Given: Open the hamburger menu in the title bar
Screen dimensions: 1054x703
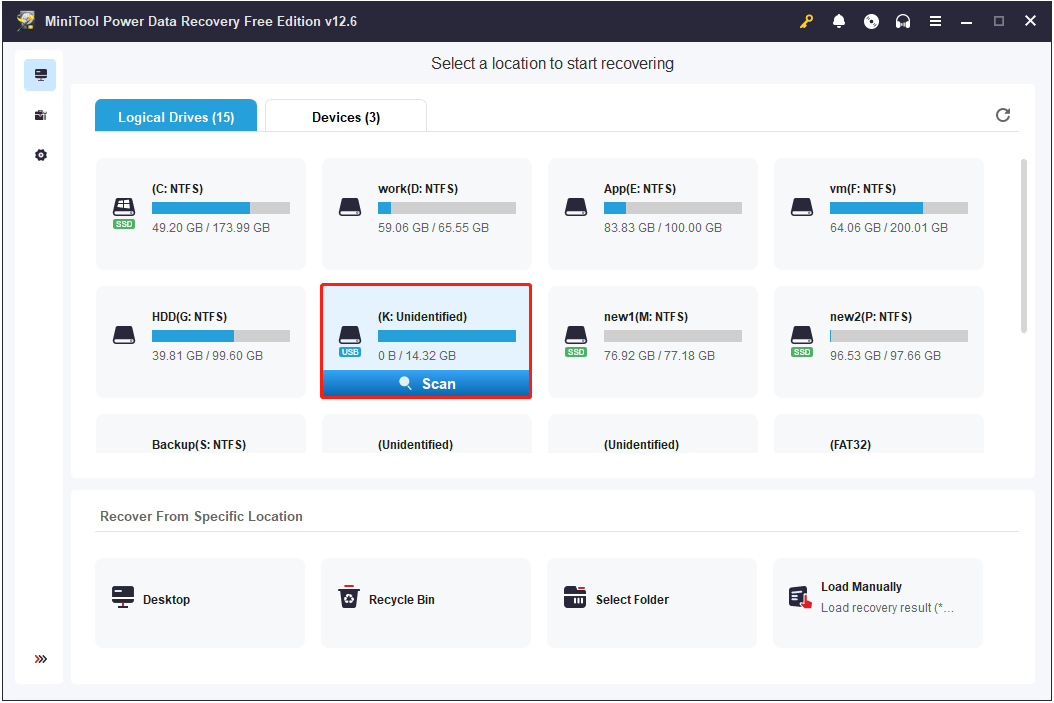Looking at the screenshot, I should point(935,20).
